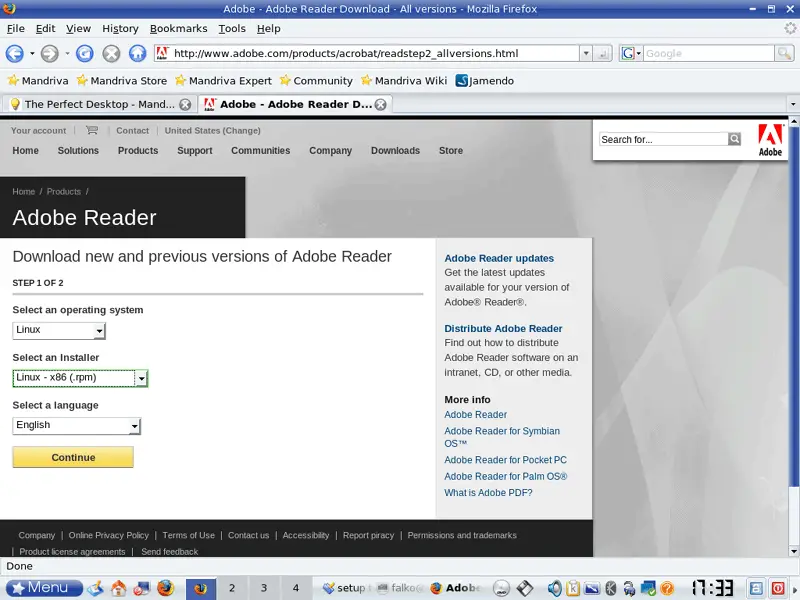Viewport: 800px width, 600px height.
Task: Open the Adobe Reader updates link
Action: coord(499,258)
